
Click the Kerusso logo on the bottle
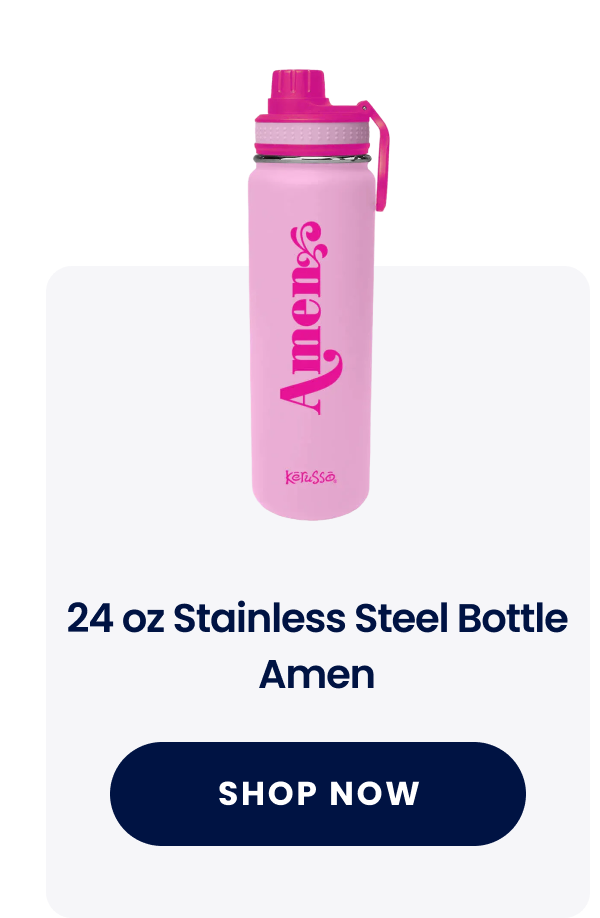[311, 477]
